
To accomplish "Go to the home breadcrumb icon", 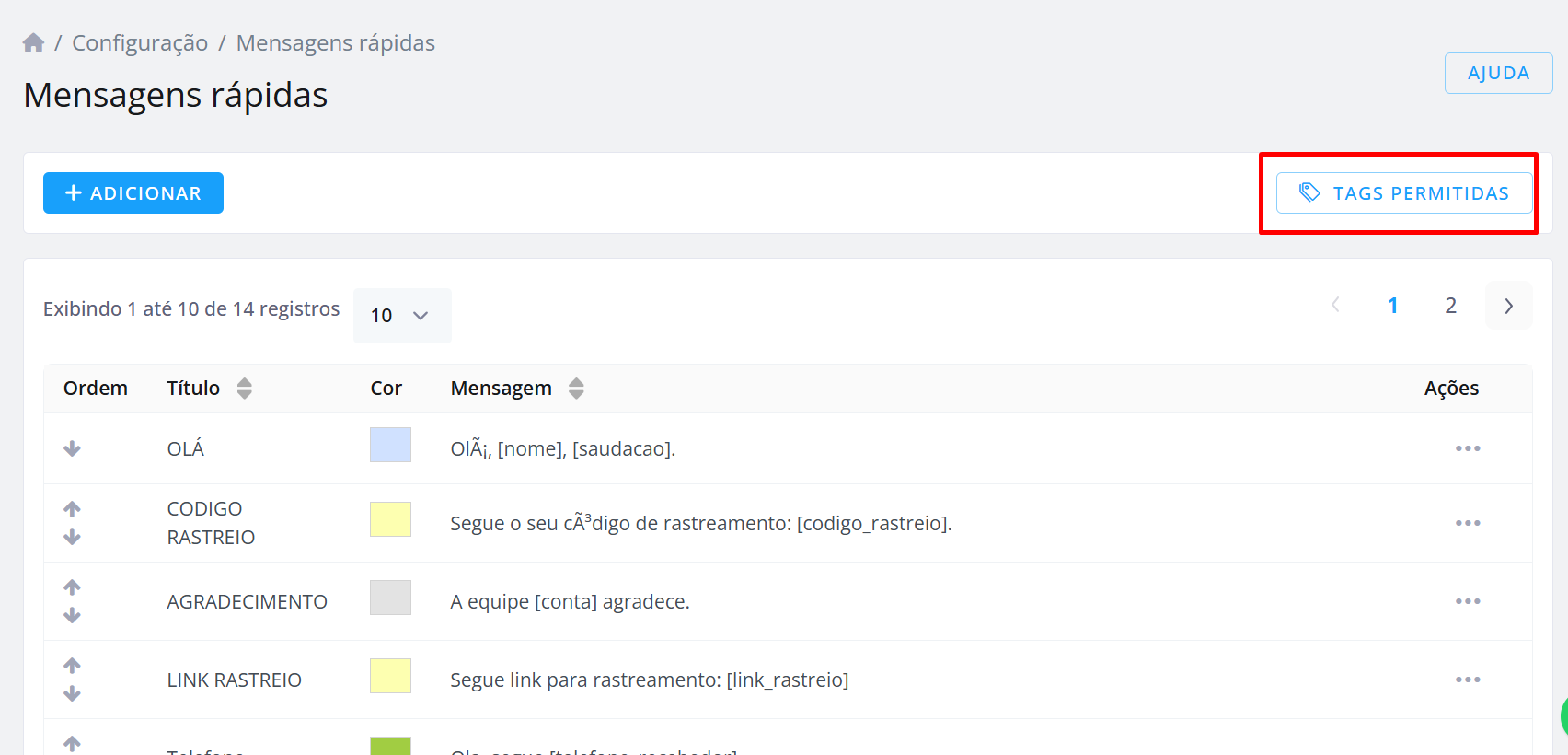I will tap(34, 43).
